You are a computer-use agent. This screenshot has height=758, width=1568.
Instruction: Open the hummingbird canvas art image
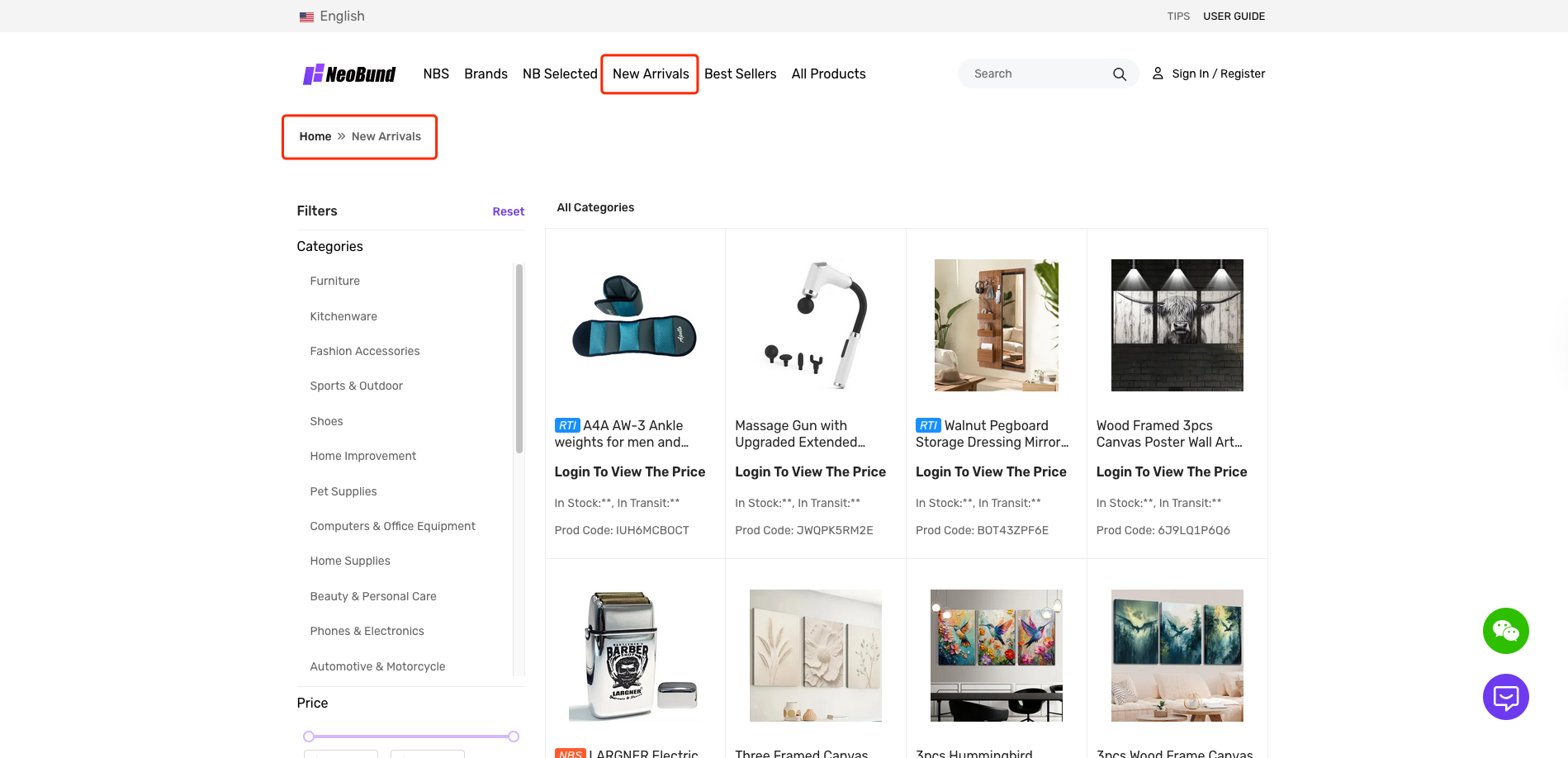(996, 656)
